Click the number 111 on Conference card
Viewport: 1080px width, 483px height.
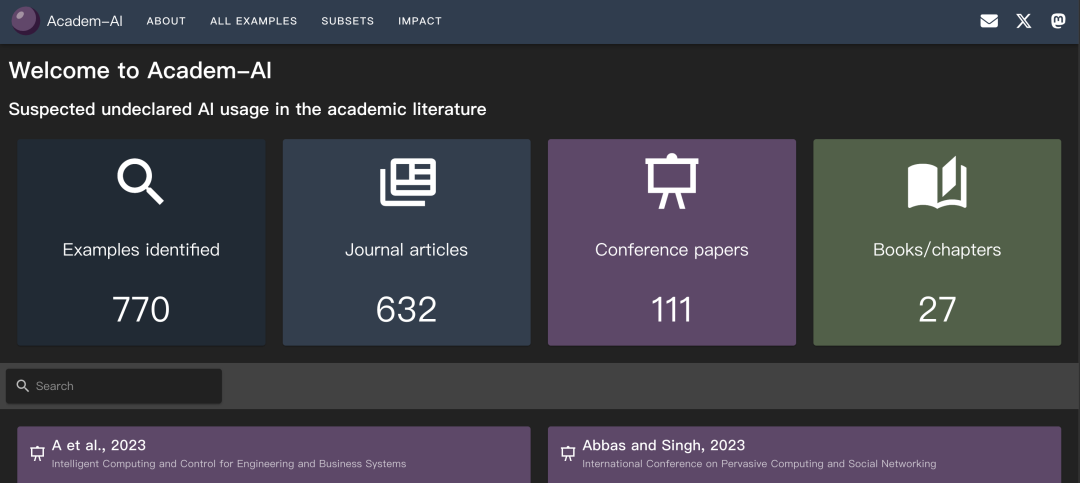coord(672,309)
